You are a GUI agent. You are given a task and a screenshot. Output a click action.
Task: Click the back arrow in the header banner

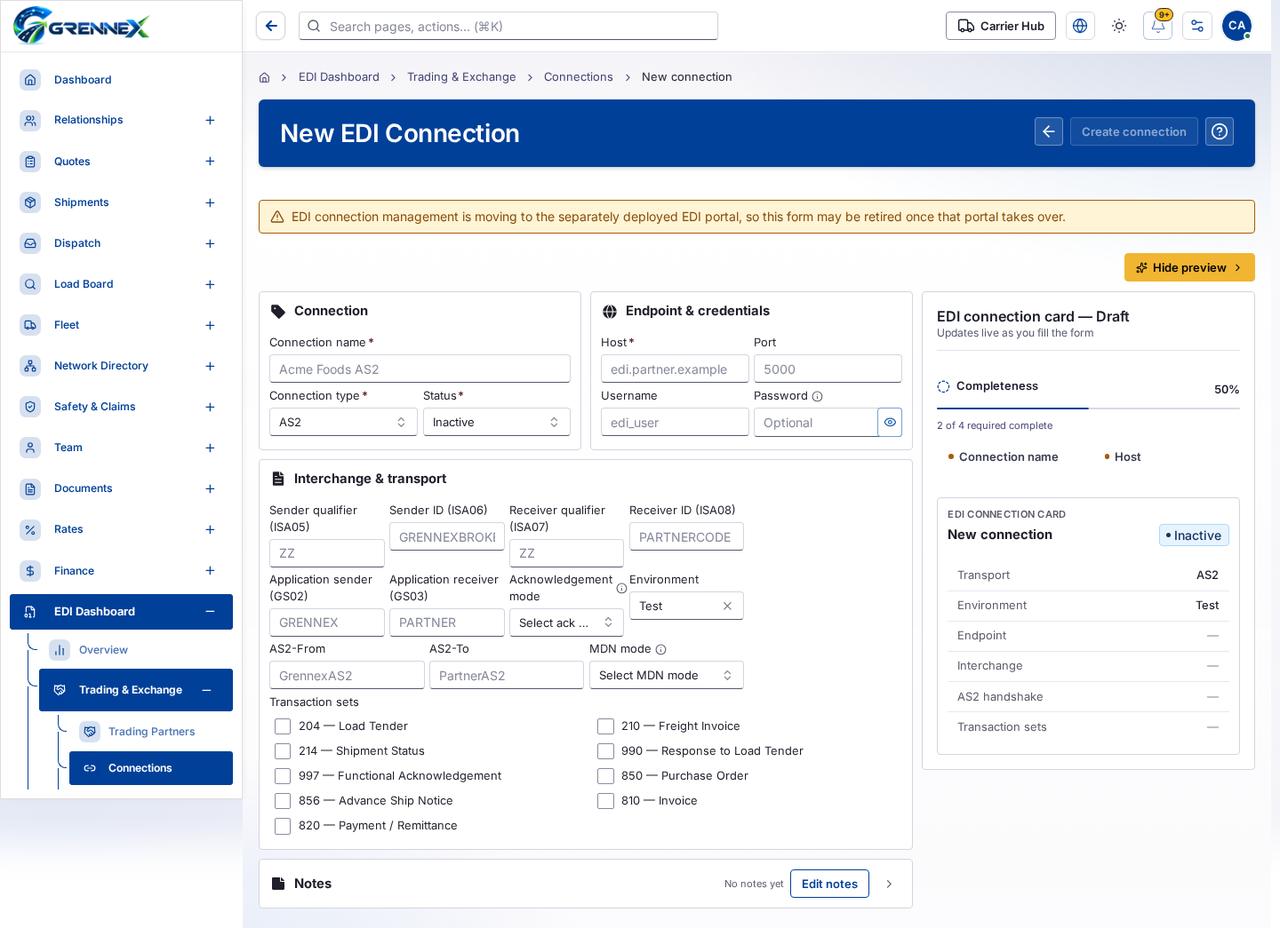[1049, 132]
